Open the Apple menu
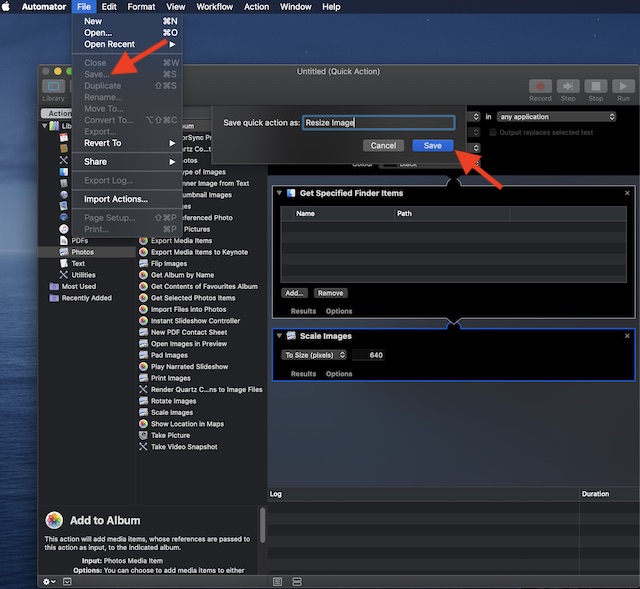Image resolution: width=640 pixels, height=589 pixels. [x=6, y=7]
